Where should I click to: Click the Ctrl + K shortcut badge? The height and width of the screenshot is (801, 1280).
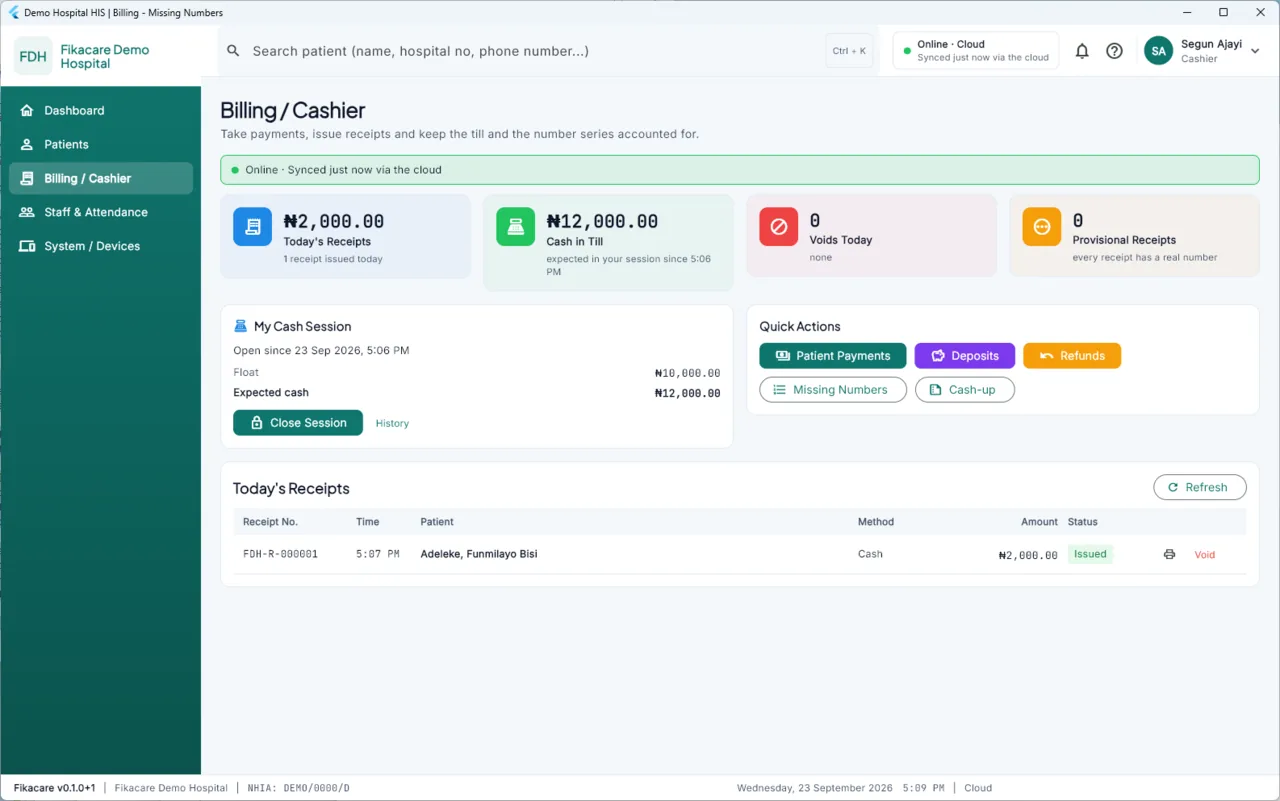849,51
